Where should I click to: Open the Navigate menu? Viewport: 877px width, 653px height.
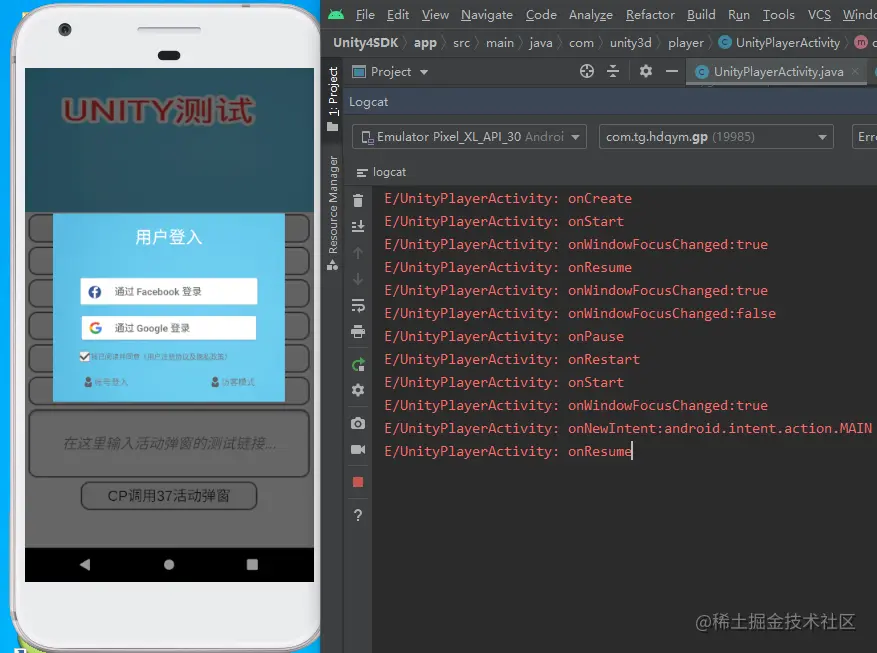[487, 15]
